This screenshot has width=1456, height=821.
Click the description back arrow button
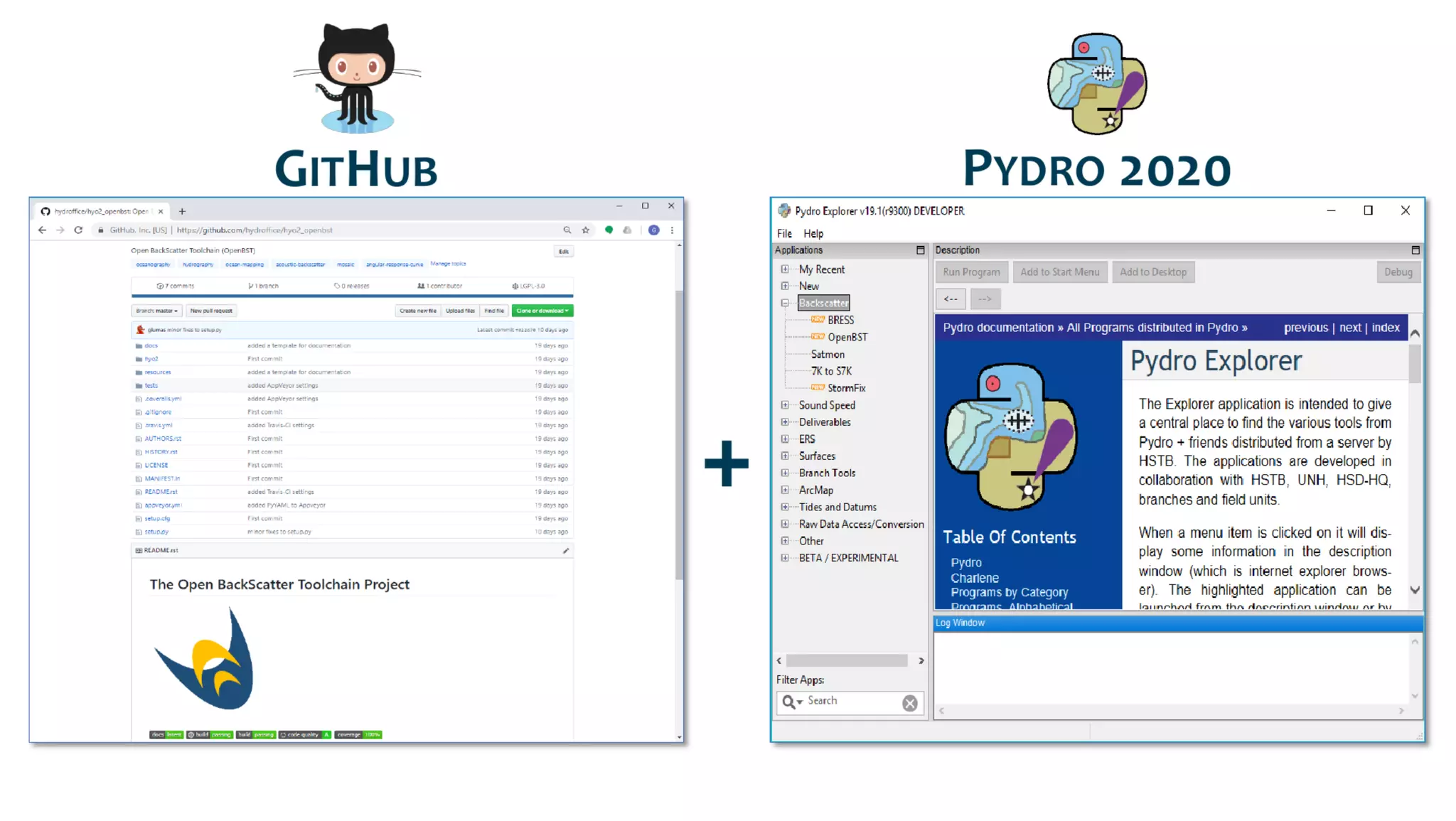tap(951, 299)
